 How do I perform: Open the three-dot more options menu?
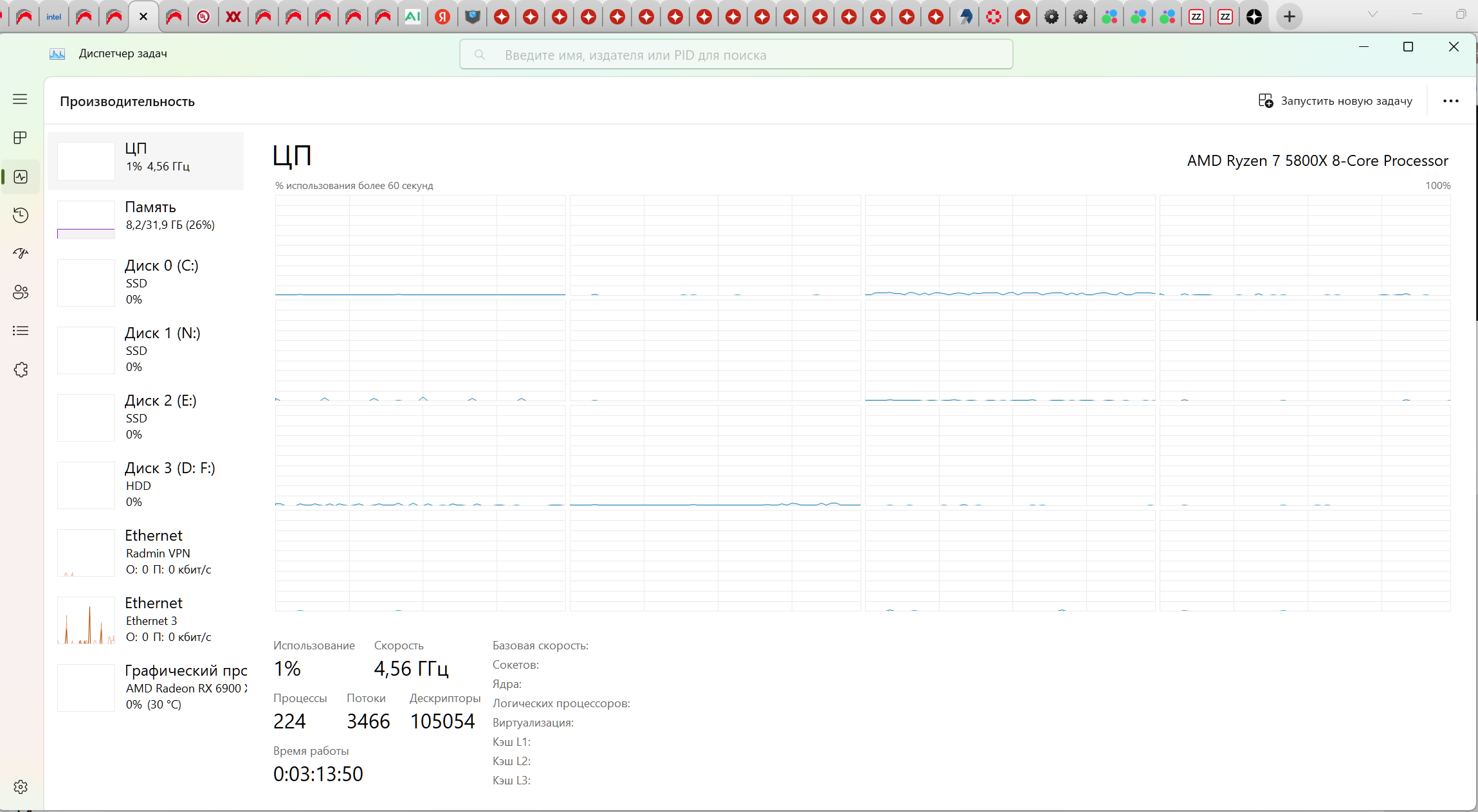(1450, 101)
